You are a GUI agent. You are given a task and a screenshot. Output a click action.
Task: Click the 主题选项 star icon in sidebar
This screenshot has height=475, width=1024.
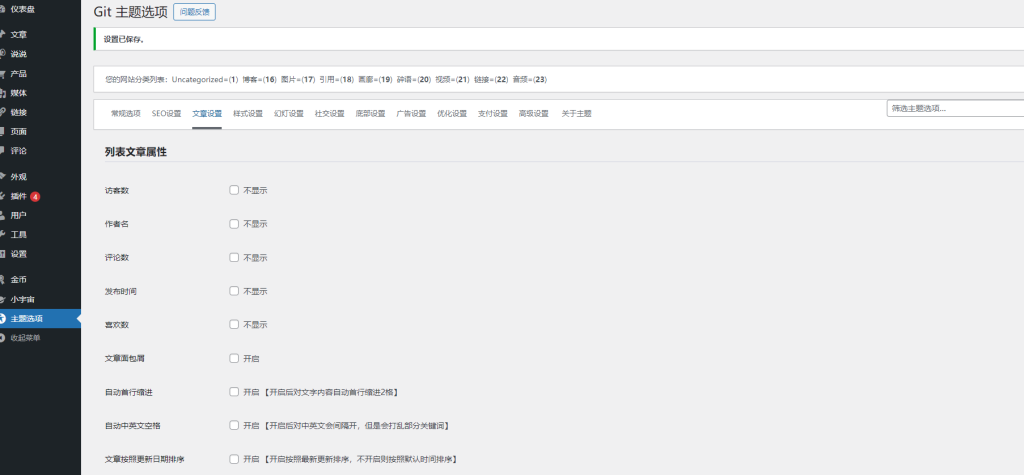[2, 318]
